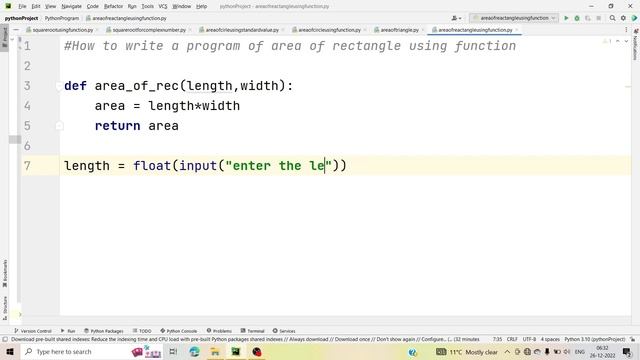
Task: Toggle the Project tool window sidebar
Action: click(x=4, y=37)
